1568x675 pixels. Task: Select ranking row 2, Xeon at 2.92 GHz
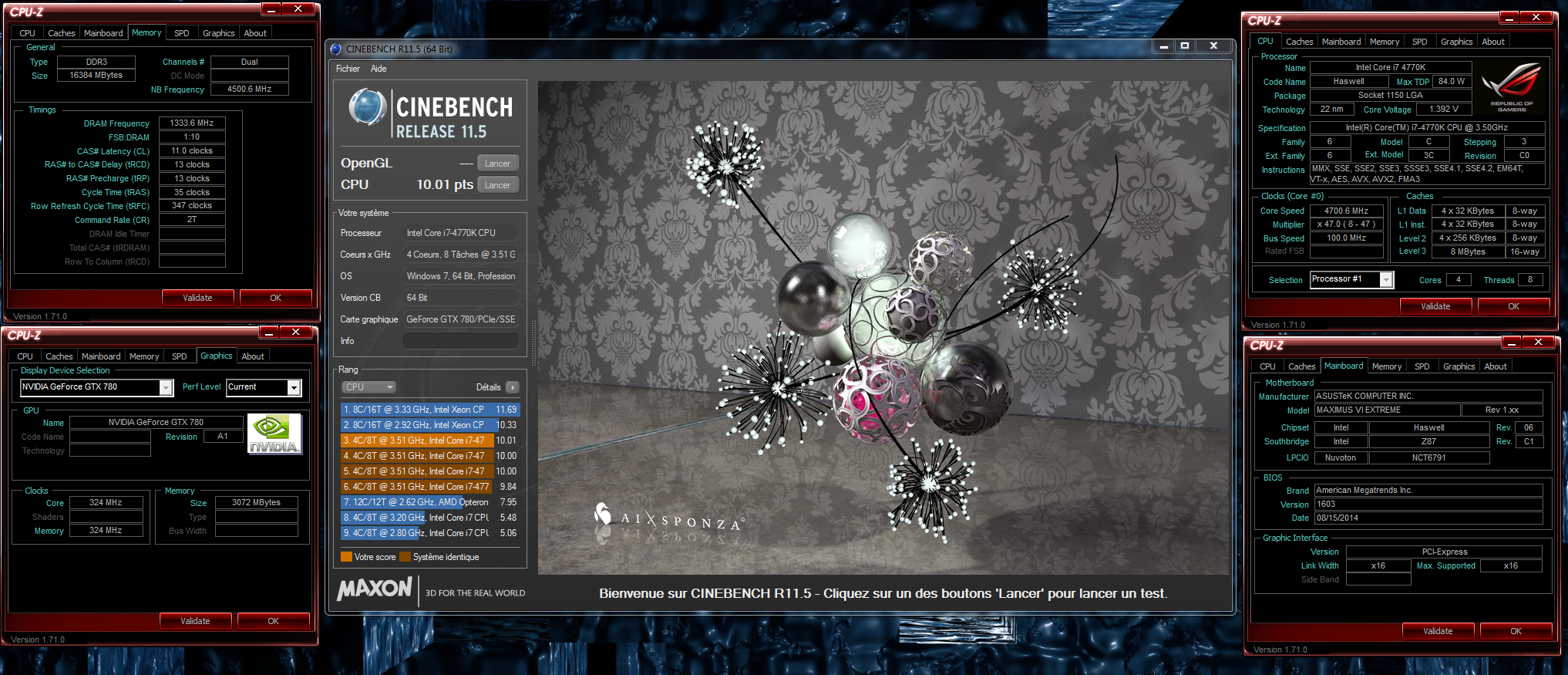click(430, 425)
